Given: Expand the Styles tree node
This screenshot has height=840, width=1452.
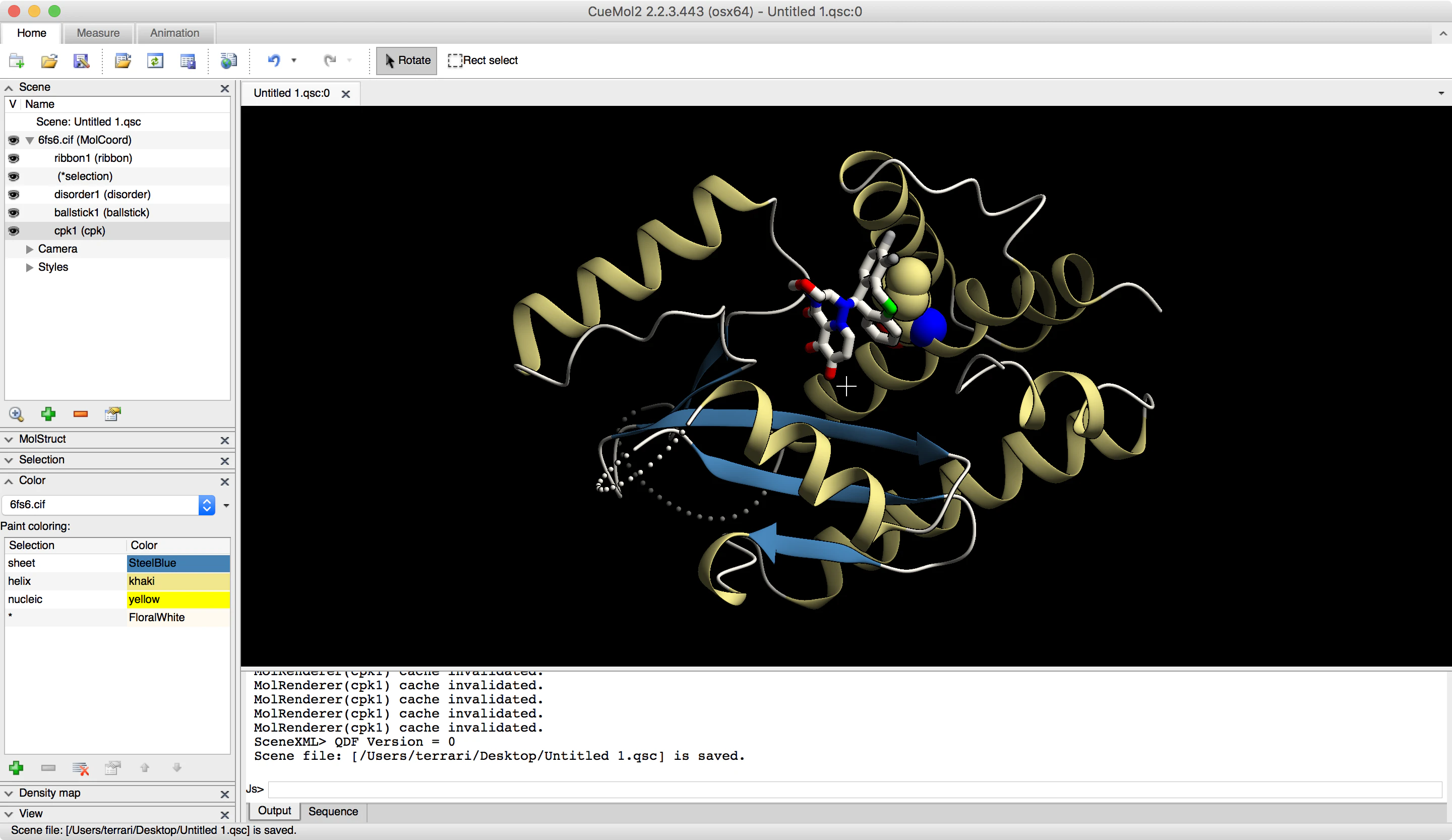Looking at the screenshot, I should [29, 267].
